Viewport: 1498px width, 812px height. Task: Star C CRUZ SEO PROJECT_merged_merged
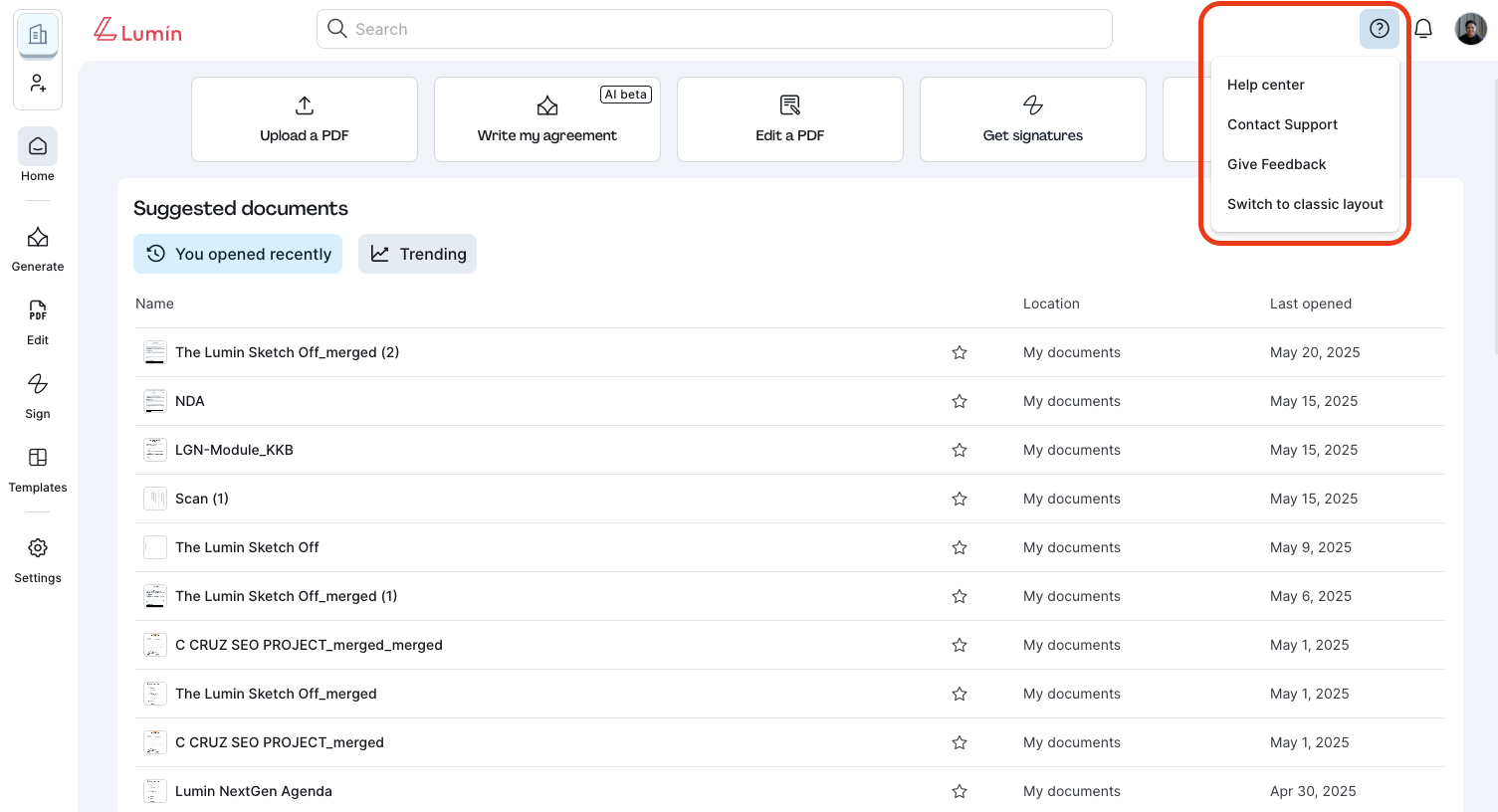(960, 645)
